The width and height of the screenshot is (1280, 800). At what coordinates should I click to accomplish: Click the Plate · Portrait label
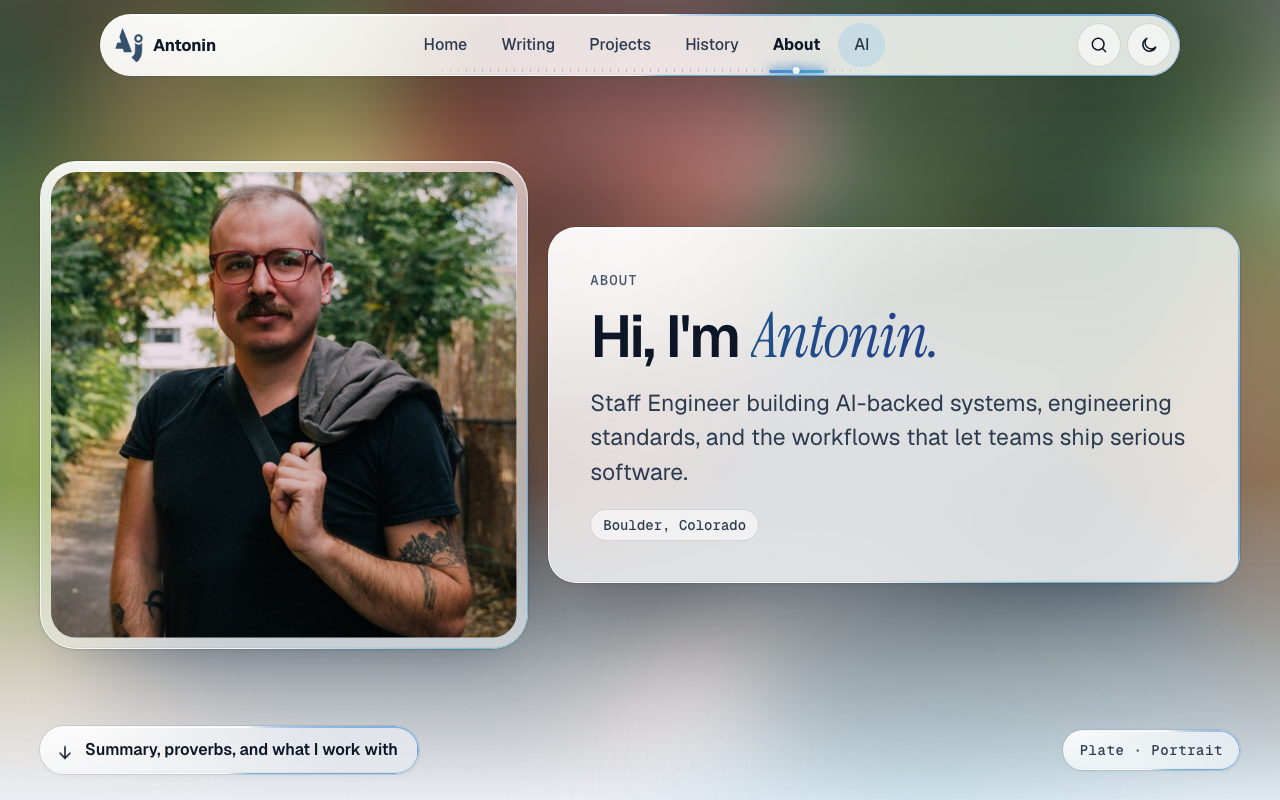click(x=1151, y=750)
